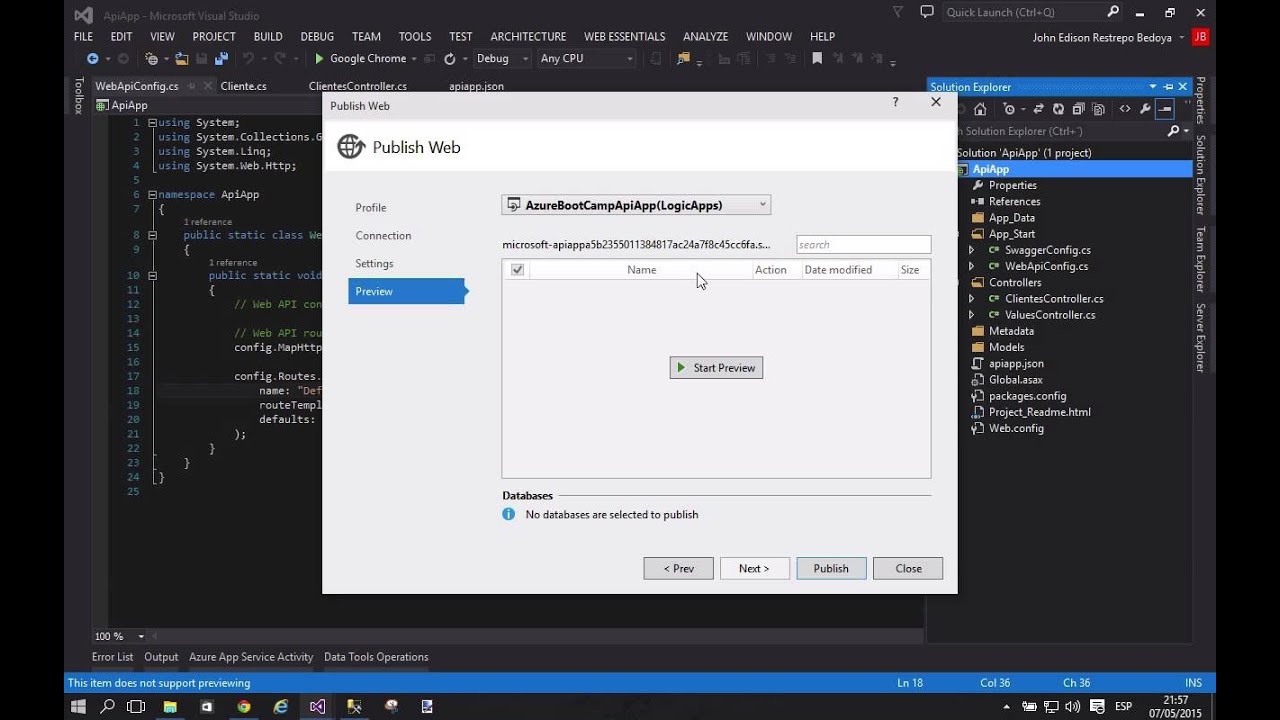Click the Next > button
1280x720 pixels.
(x=754, y=569)
